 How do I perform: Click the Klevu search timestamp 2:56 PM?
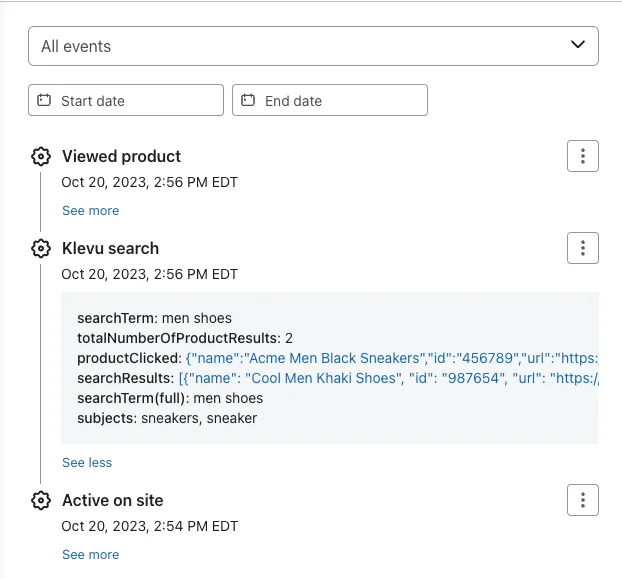point(150,274)
